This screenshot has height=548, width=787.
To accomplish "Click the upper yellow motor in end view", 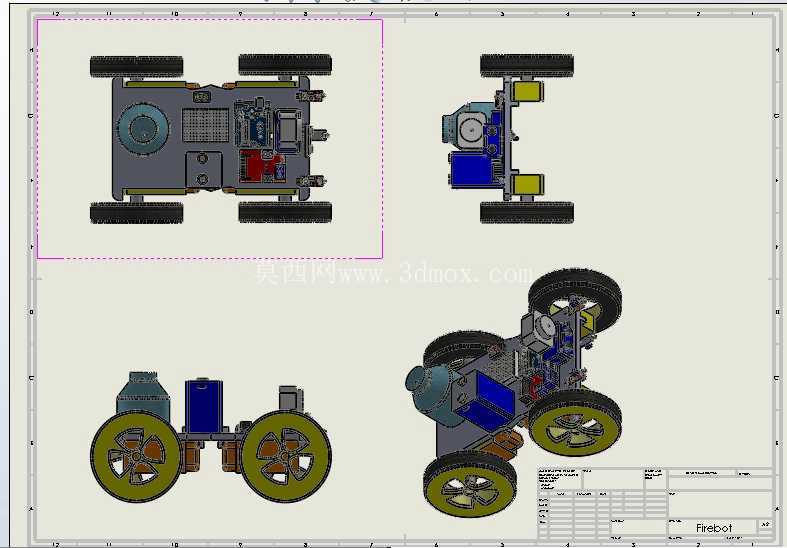I will [x=528, y=92].
